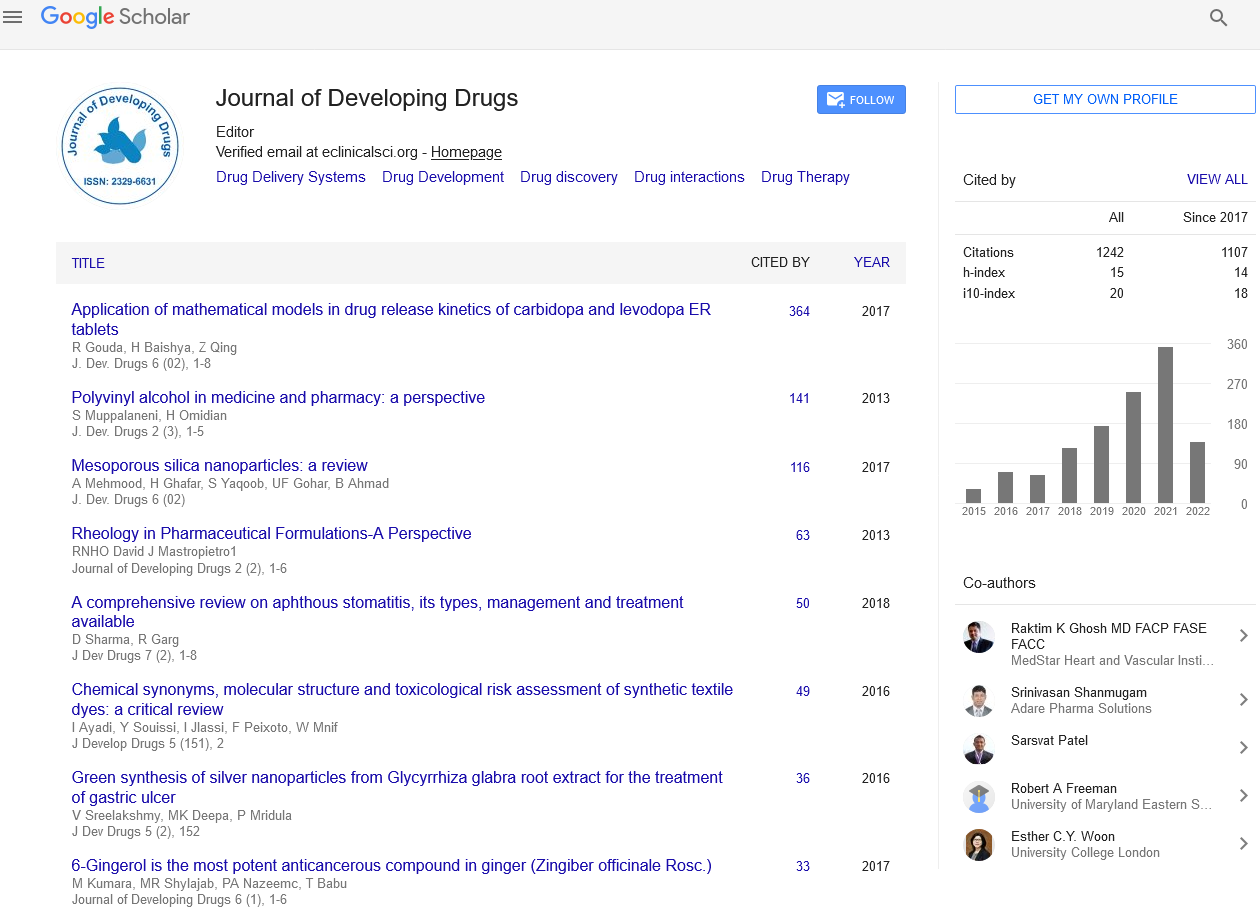
Task: Expand the Esther C.Y. Woon chevron arrow
Action: [x=1243, y=844]
